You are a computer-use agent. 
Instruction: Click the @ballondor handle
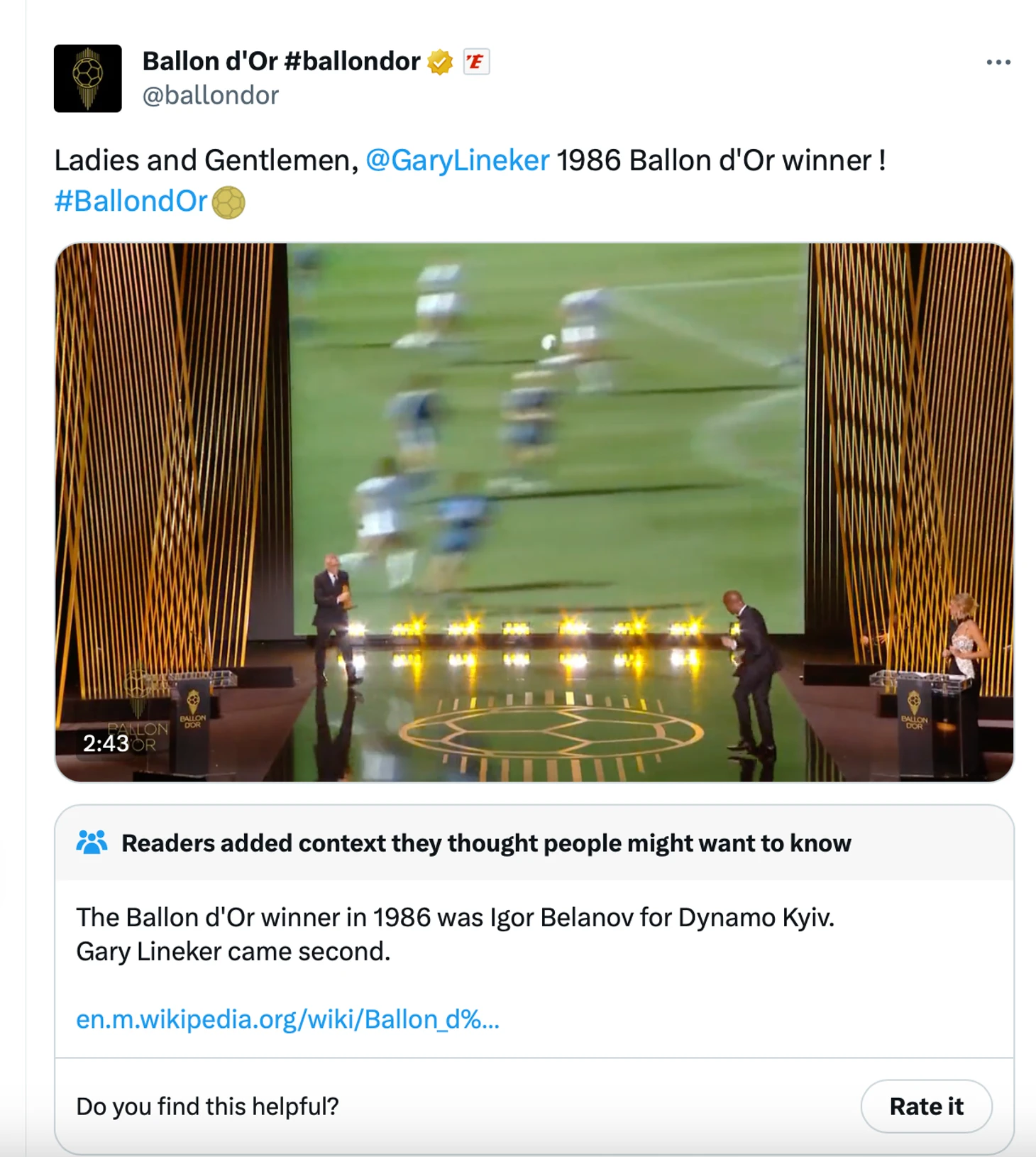(x=211, y=96)
